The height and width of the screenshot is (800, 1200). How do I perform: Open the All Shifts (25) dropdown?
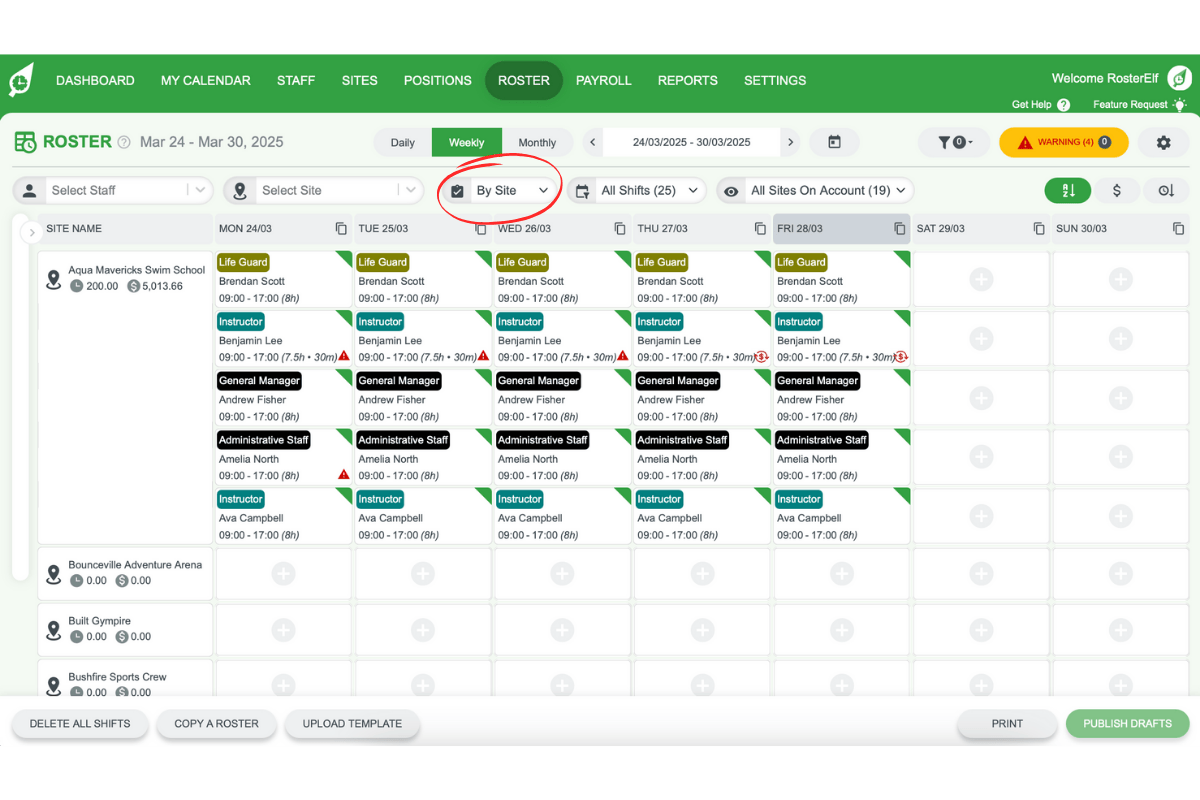coord(641,190)
